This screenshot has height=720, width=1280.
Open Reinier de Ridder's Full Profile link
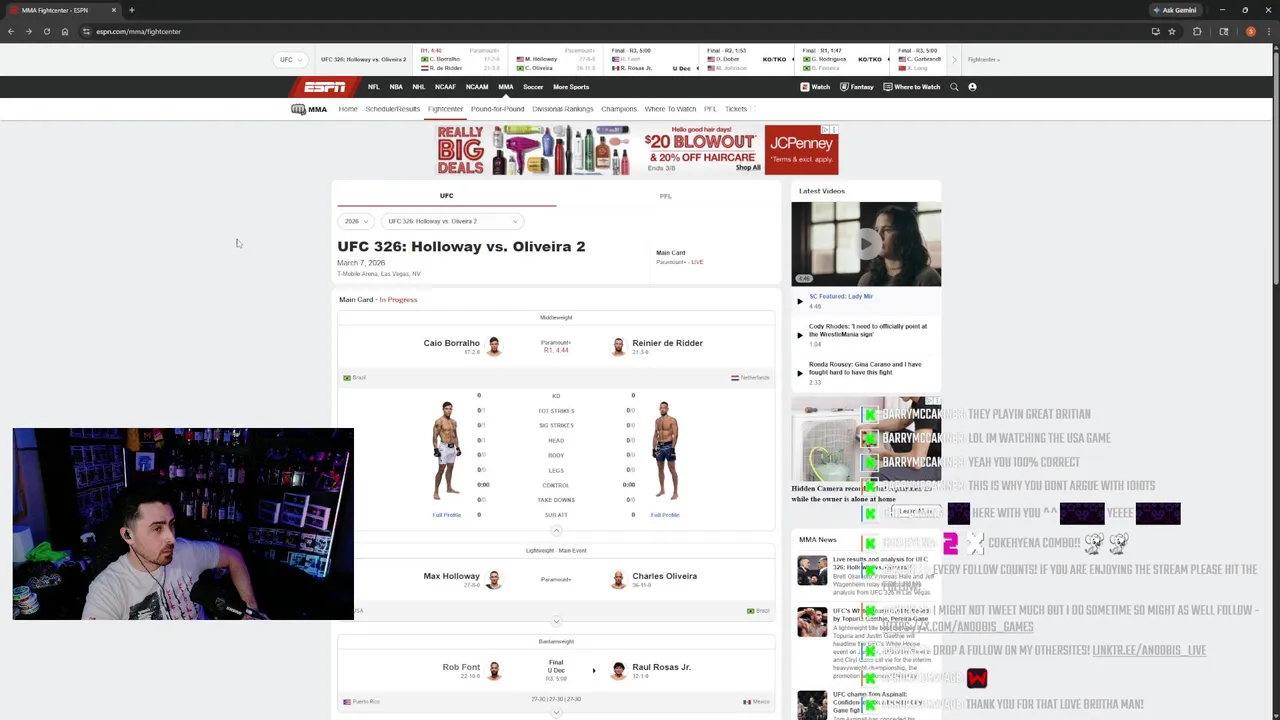point(665,515)
